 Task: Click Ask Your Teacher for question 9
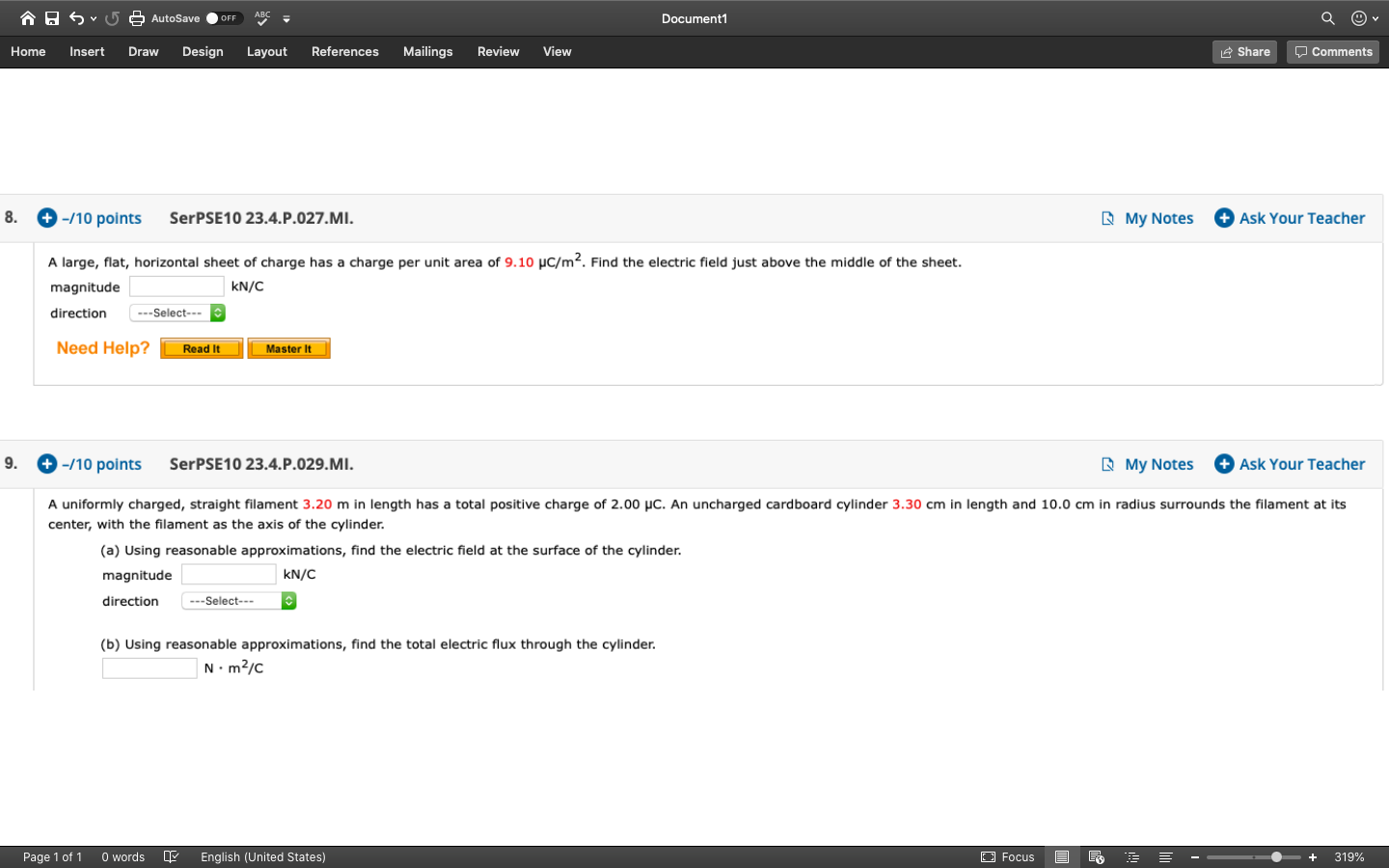click(x=1290, y=465)
